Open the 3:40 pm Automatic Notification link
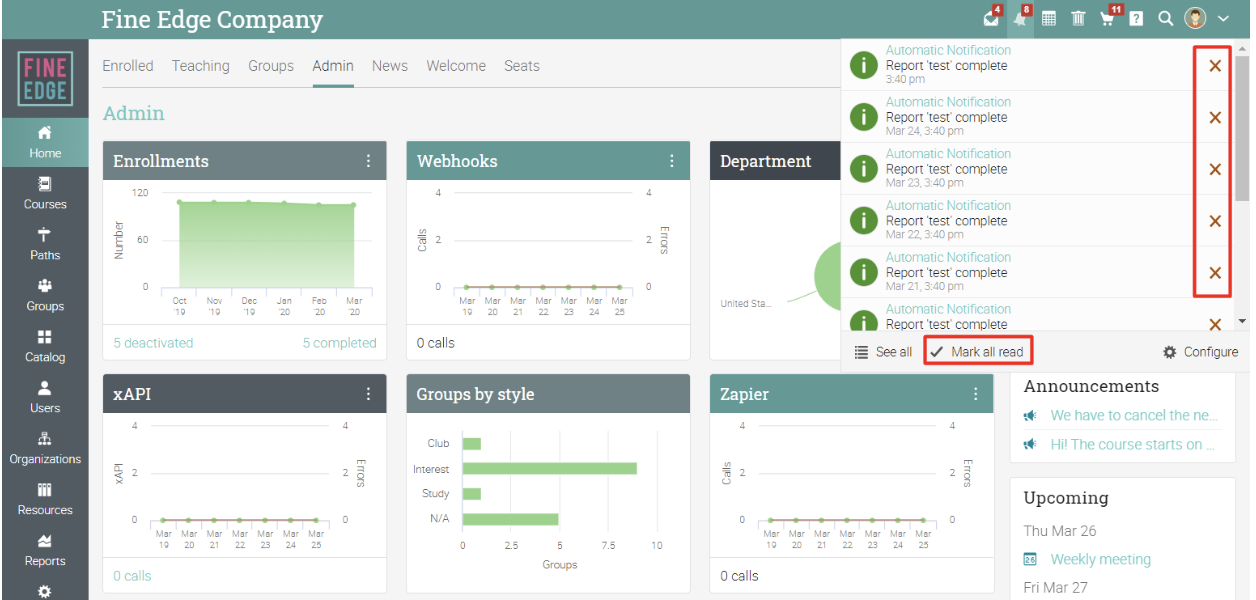1256x600 pixels. (948, 50)
